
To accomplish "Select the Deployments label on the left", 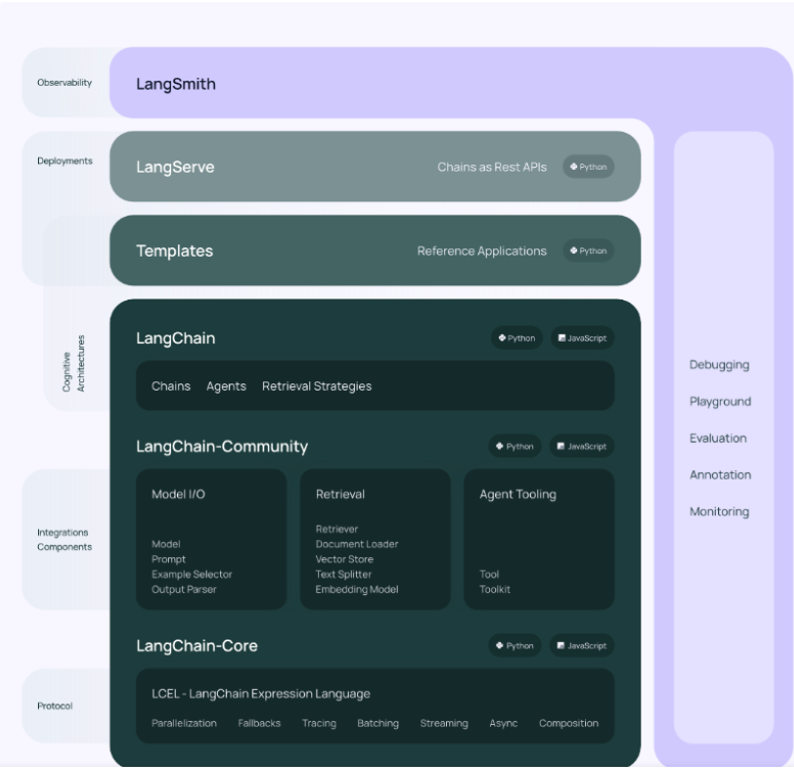I will click(65, 160).
